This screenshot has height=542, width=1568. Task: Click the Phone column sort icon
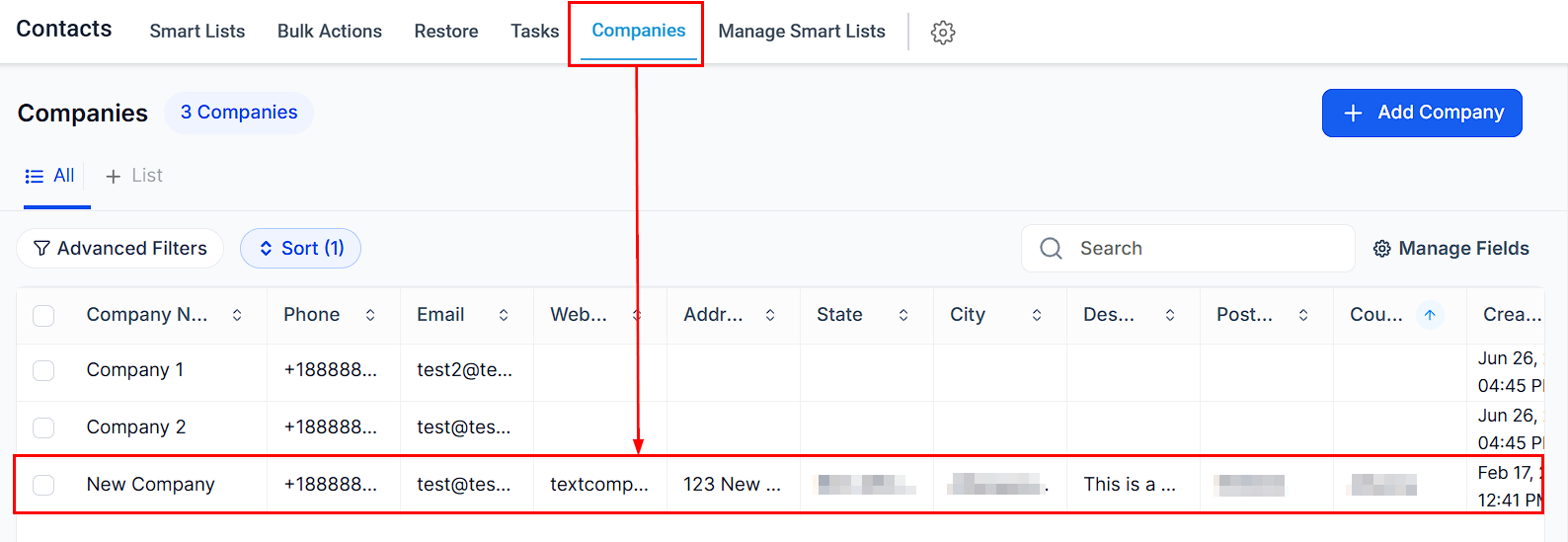370,315
